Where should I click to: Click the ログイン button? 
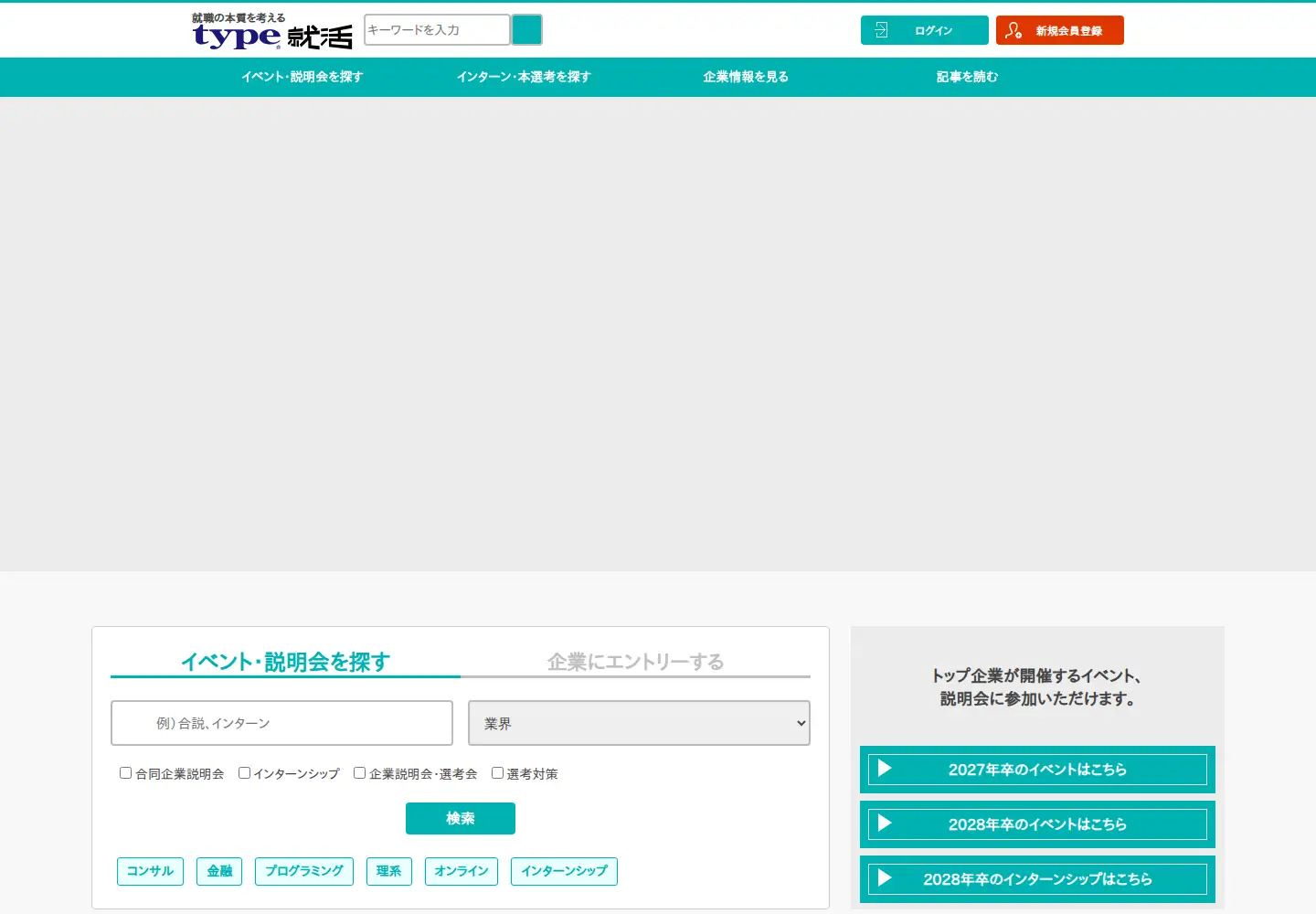pos(925,30)
